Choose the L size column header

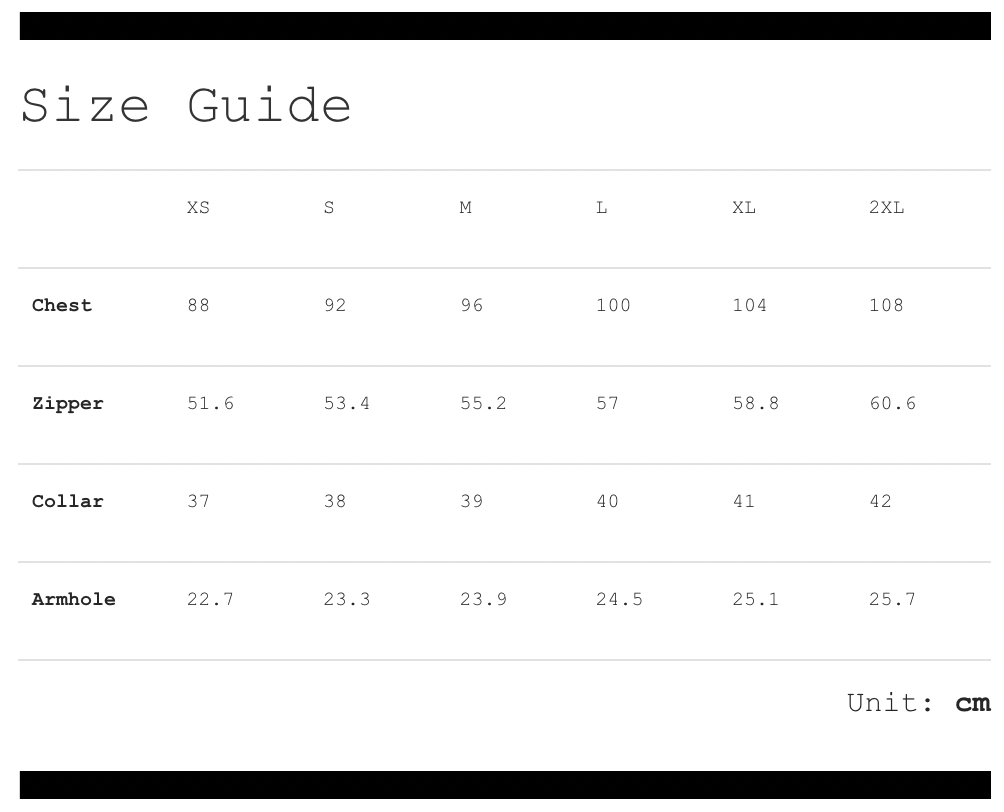[x=601, y=208]
